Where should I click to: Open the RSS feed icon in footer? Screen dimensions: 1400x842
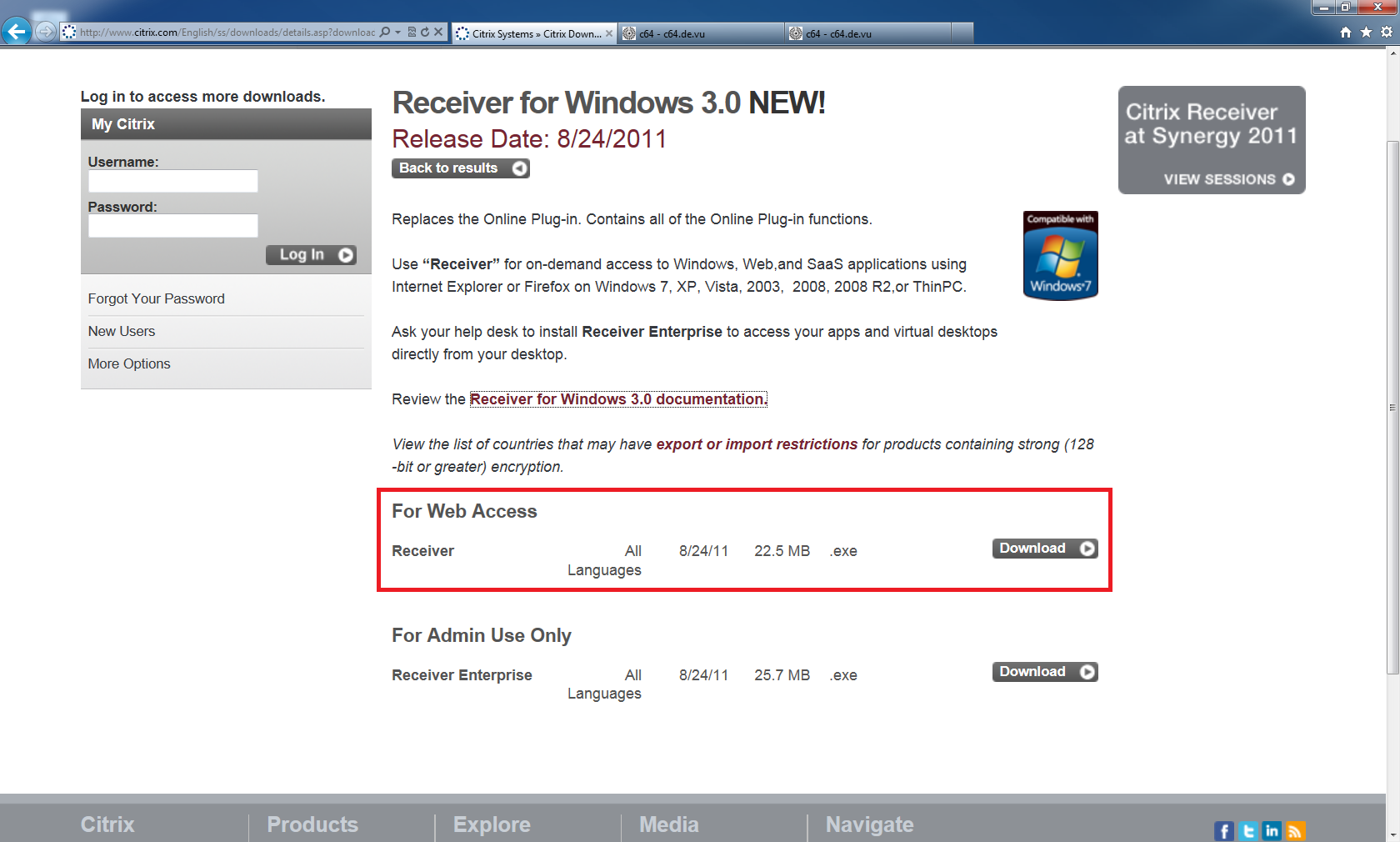click(x=1295, y=830)
